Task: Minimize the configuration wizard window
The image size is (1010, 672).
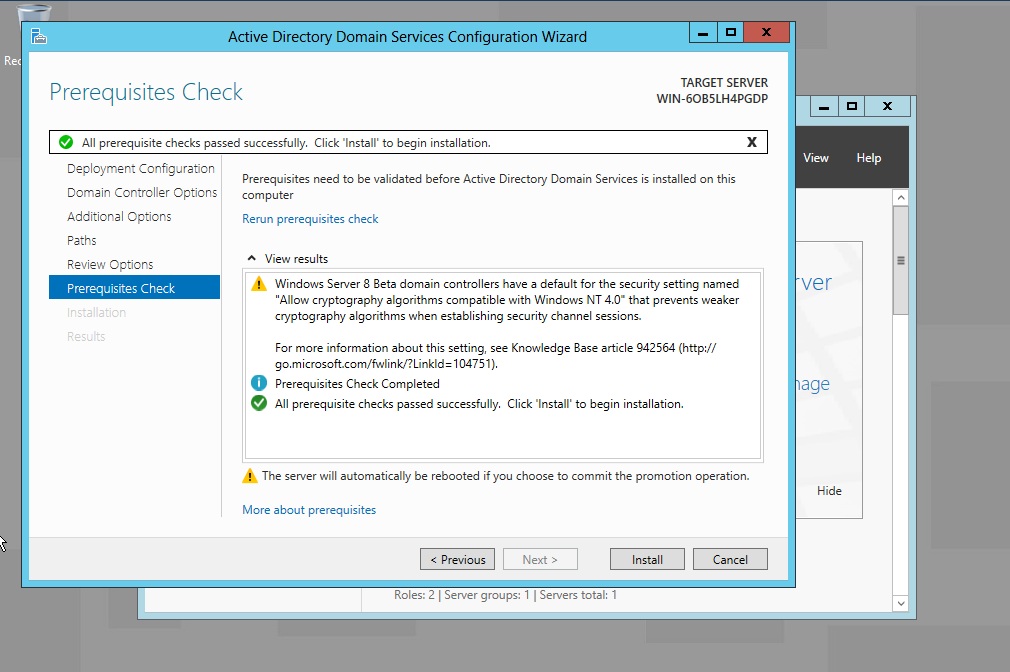Action: [x=703, y=32]
